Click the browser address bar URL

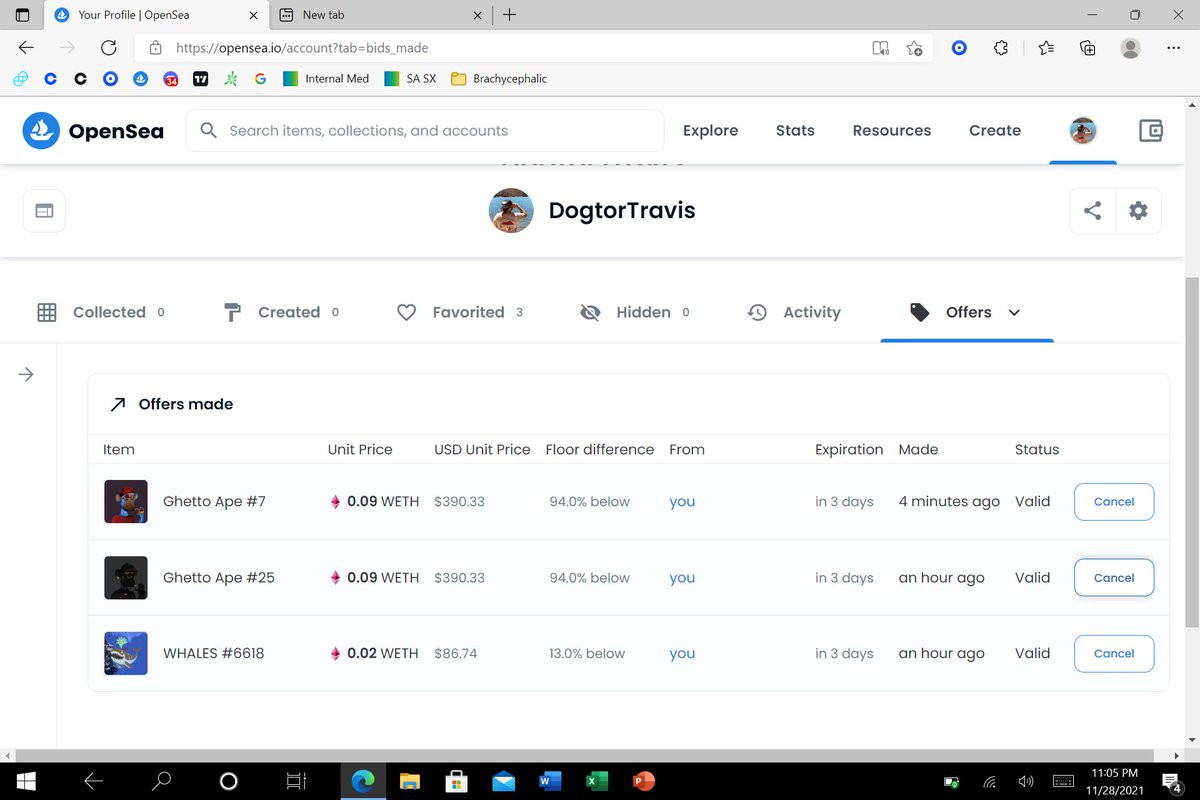click(302, 47)
